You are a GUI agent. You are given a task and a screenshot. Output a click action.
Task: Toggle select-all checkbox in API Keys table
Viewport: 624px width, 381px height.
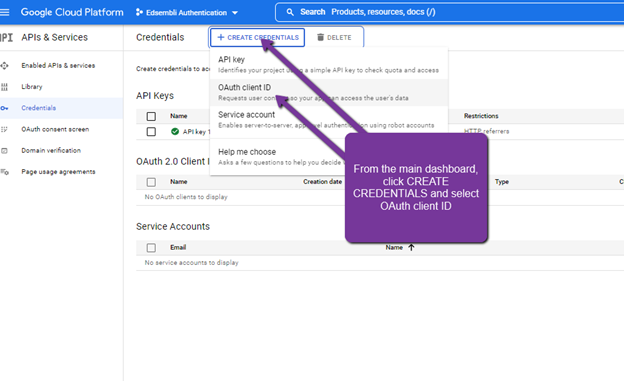(x=151, y=116)
